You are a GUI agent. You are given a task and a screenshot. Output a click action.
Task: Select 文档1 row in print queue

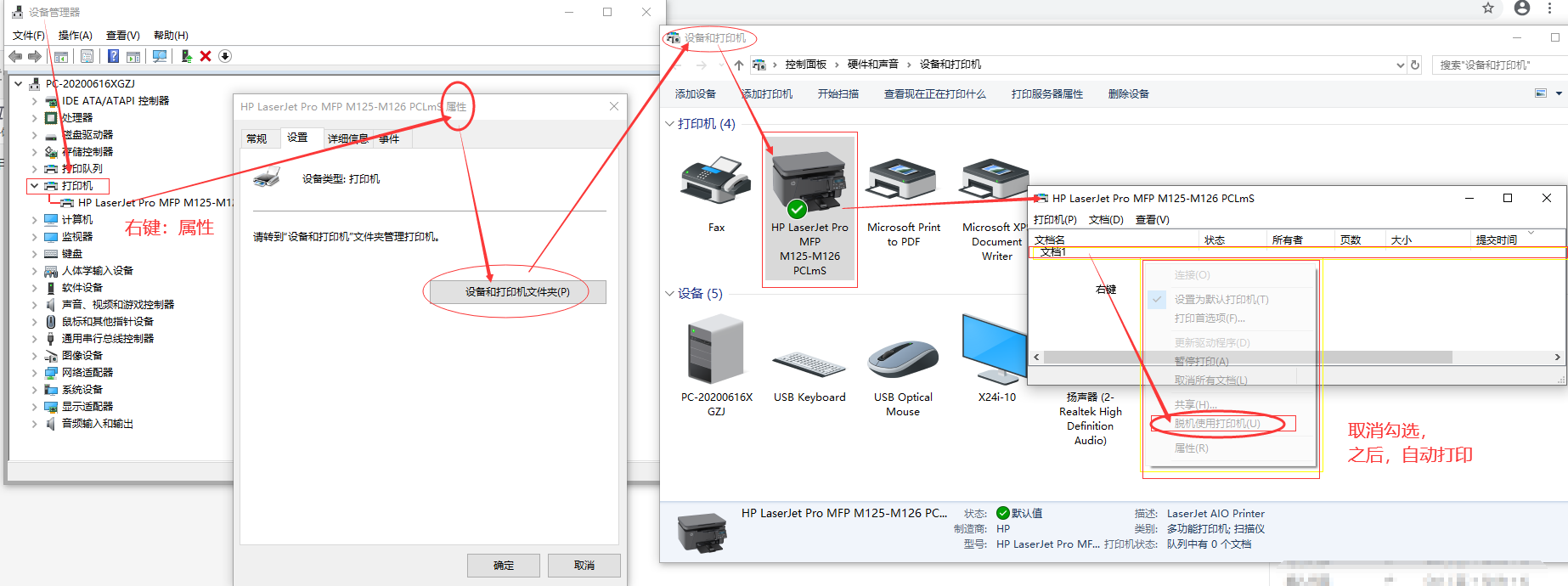pos(1296,252)
